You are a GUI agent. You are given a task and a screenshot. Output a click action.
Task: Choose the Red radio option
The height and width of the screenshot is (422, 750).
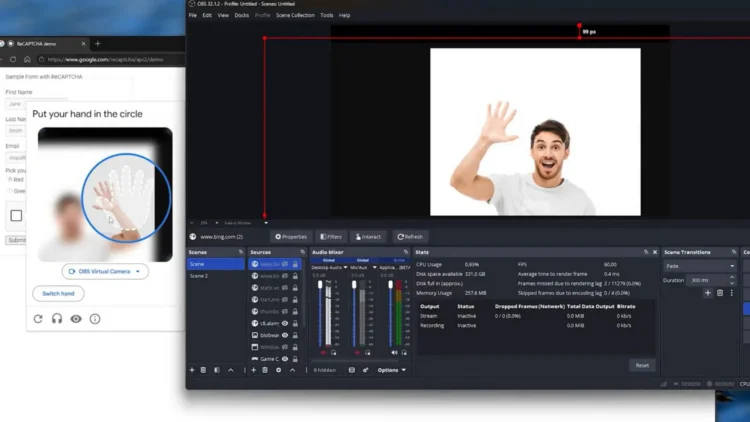(x=10, y=179)
